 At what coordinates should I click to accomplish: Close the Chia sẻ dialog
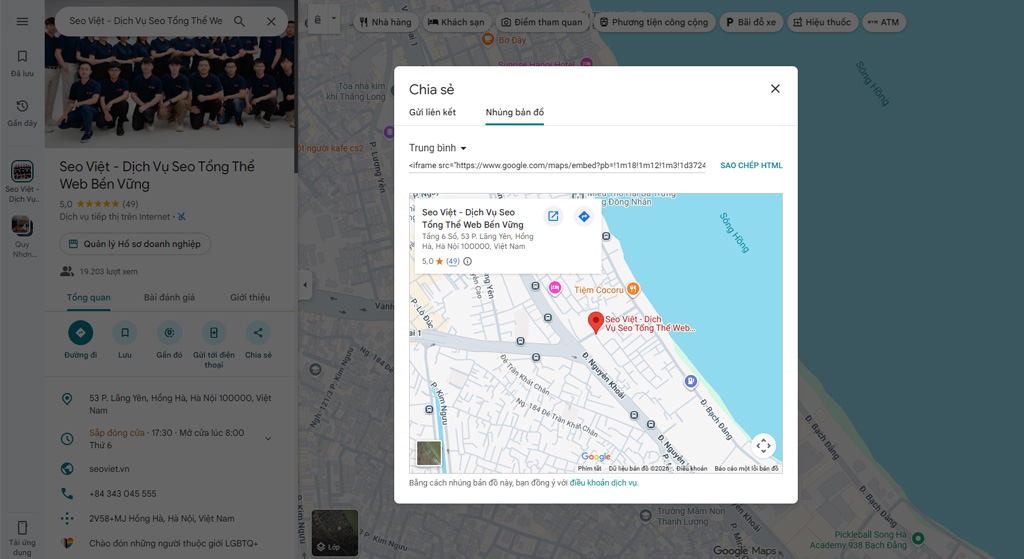pyautogui.click(x=775, y=89)
